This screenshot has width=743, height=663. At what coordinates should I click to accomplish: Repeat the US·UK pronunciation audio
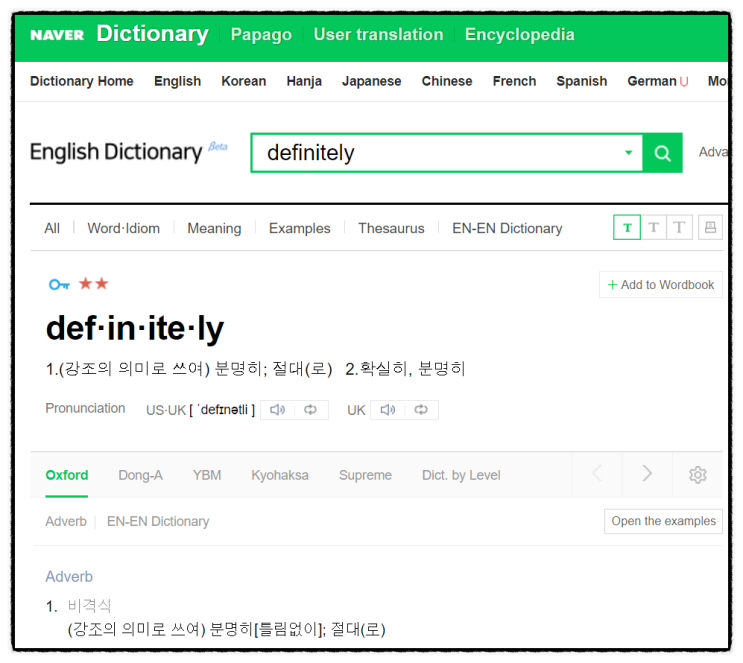(310, 410)
